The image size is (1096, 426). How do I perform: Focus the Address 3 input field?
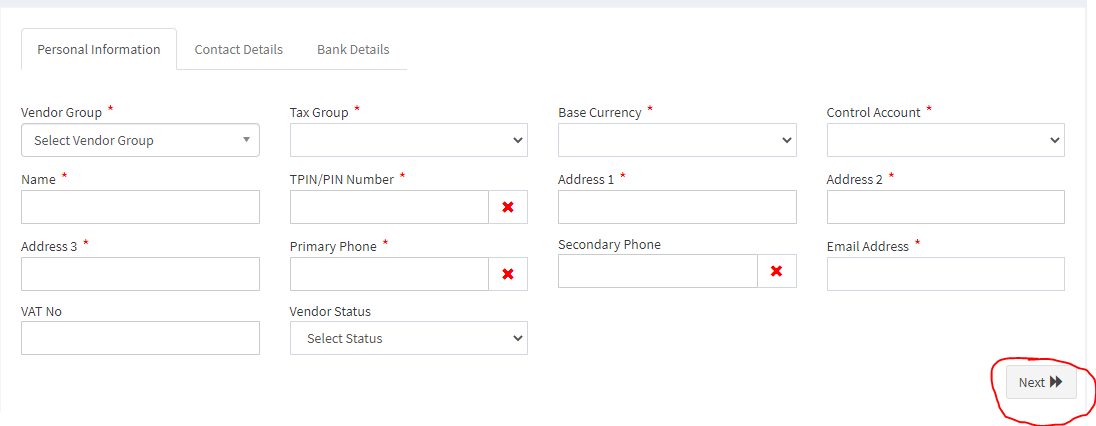[140, 274]
